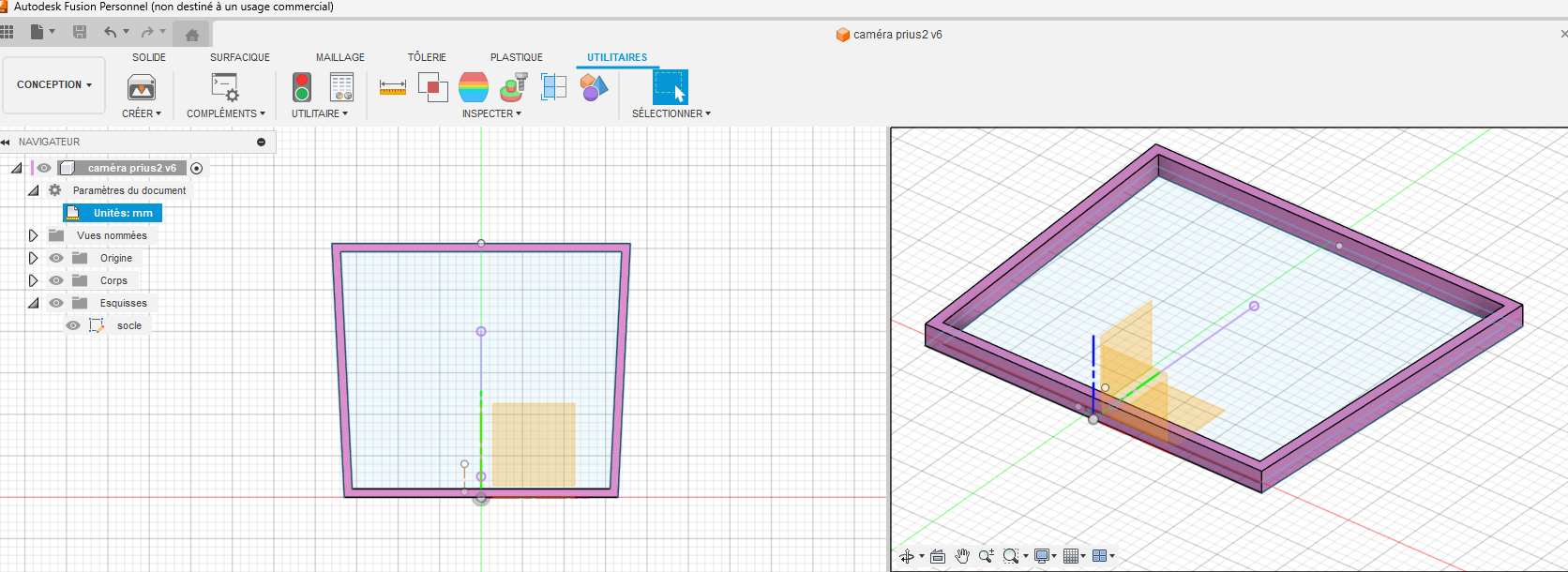
Task: Open Orbit options dropdown arrow
Action: (x=922, y=556)
